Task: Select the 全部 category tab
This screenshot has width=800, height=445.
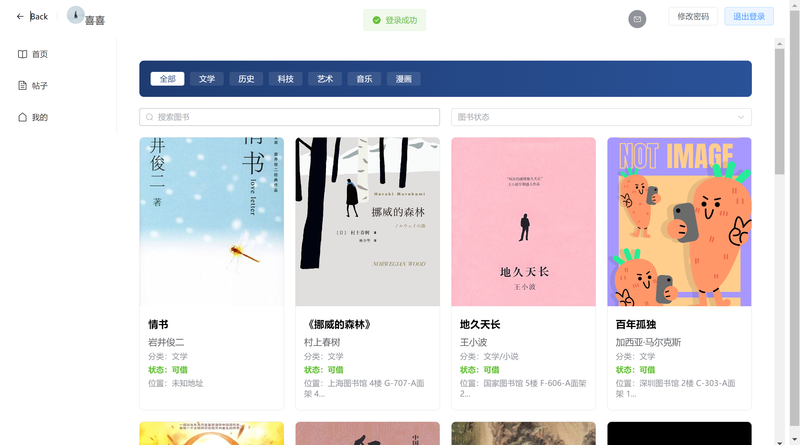Action: (x=167, y=79)
